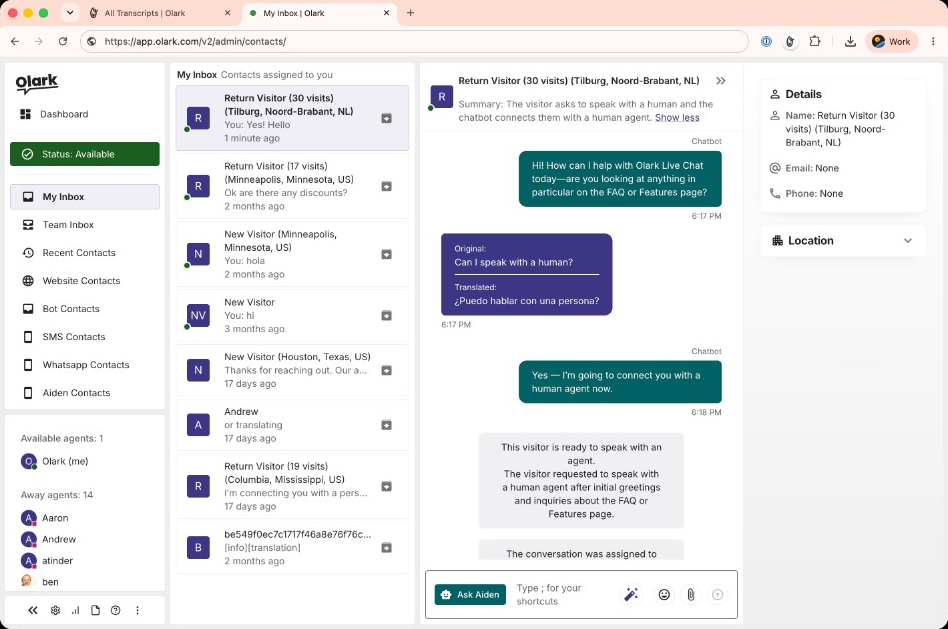948x629 pixels.
Task: Open Whatsapp Contacts
Action: tap(85, 365)
